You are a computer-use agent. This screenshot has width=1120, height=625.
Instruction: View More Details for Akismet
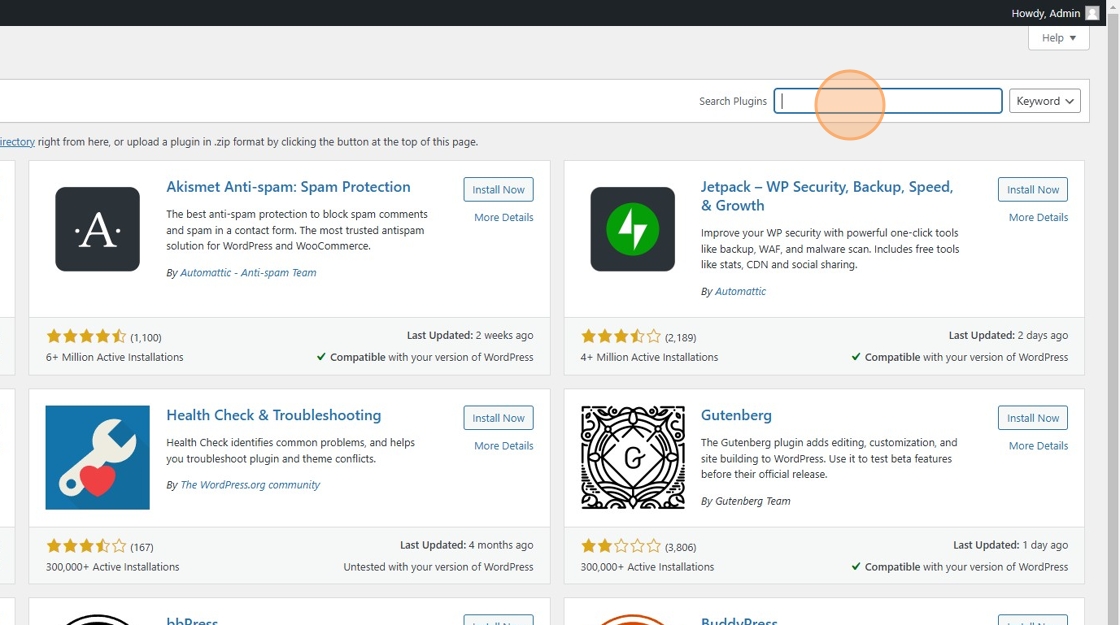pyautogui.click(x=504, y=217)
